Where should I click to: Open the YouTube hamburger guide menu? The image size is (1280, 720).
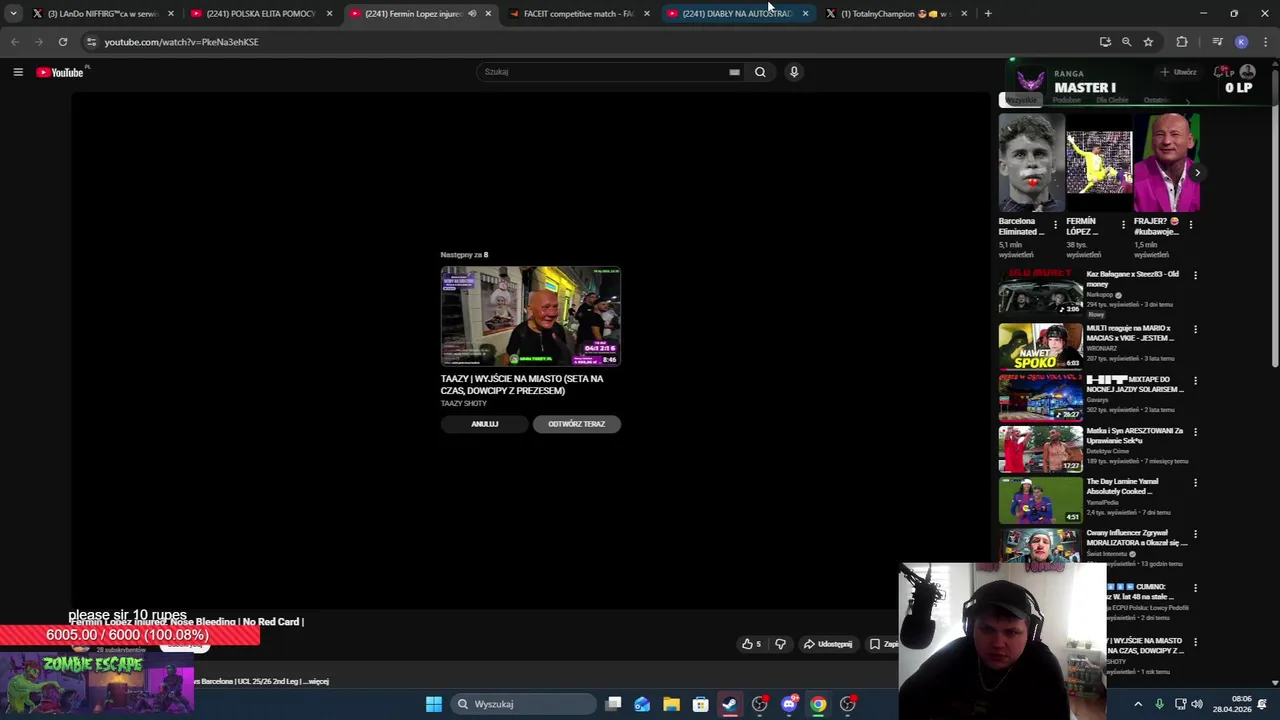(18, 72)
